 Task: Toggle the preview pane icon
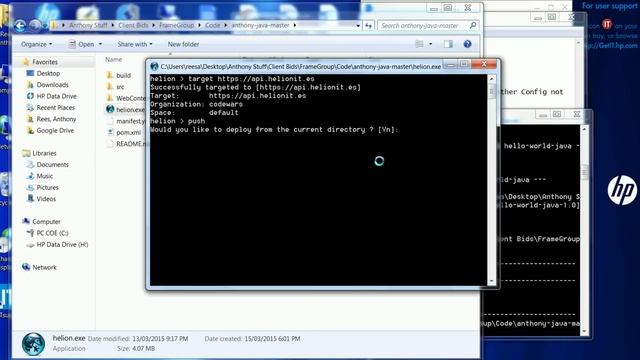(x=448, y=44)
